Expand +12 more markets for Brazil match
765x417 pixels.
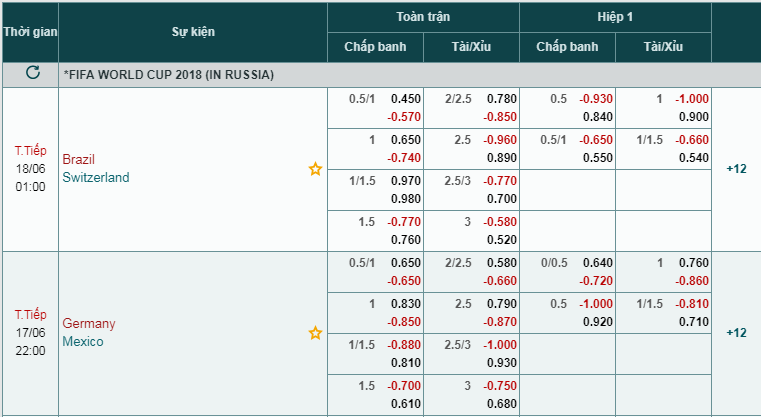[x=736, y=169]
